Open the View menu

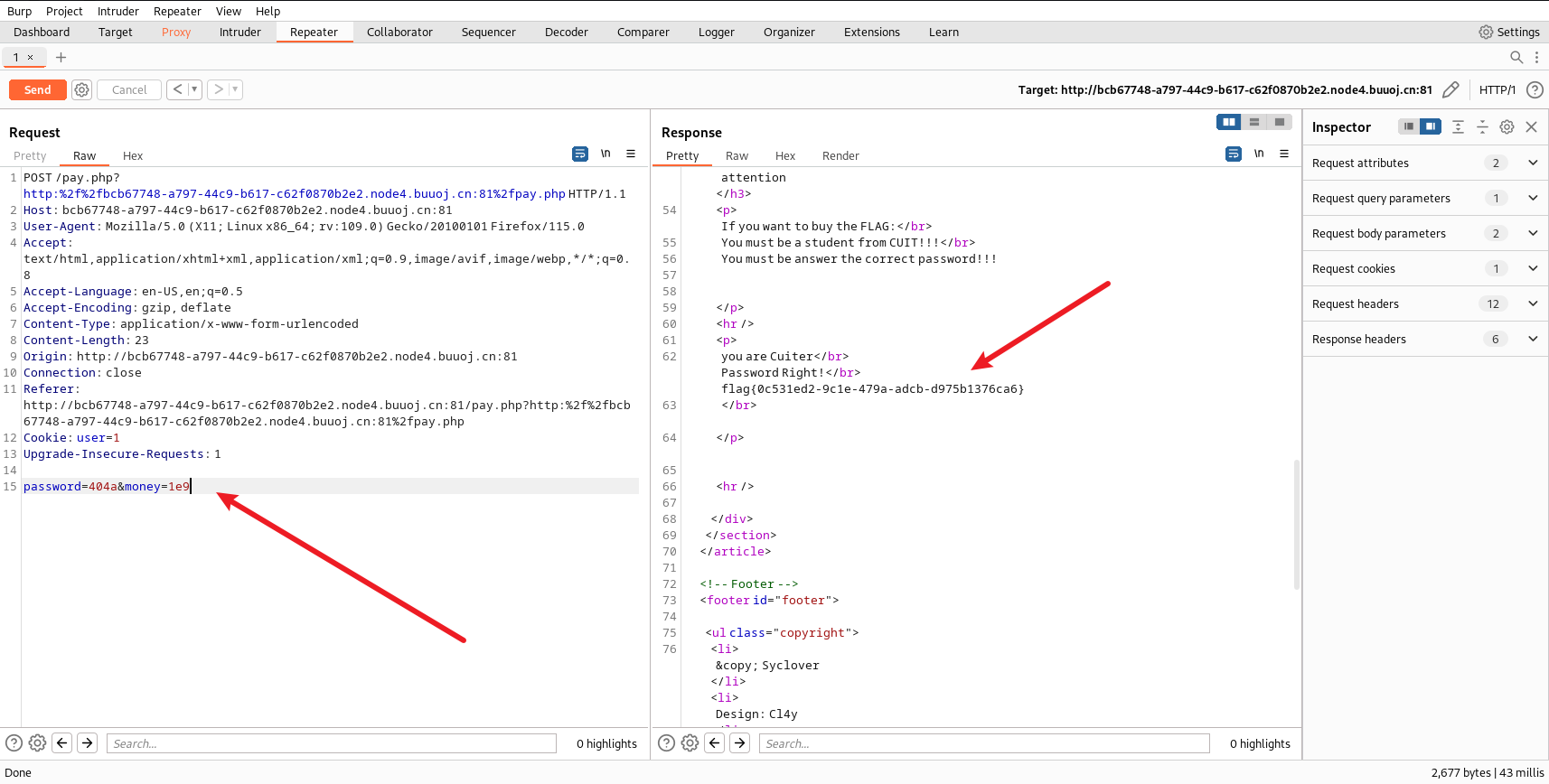point(229,11)
